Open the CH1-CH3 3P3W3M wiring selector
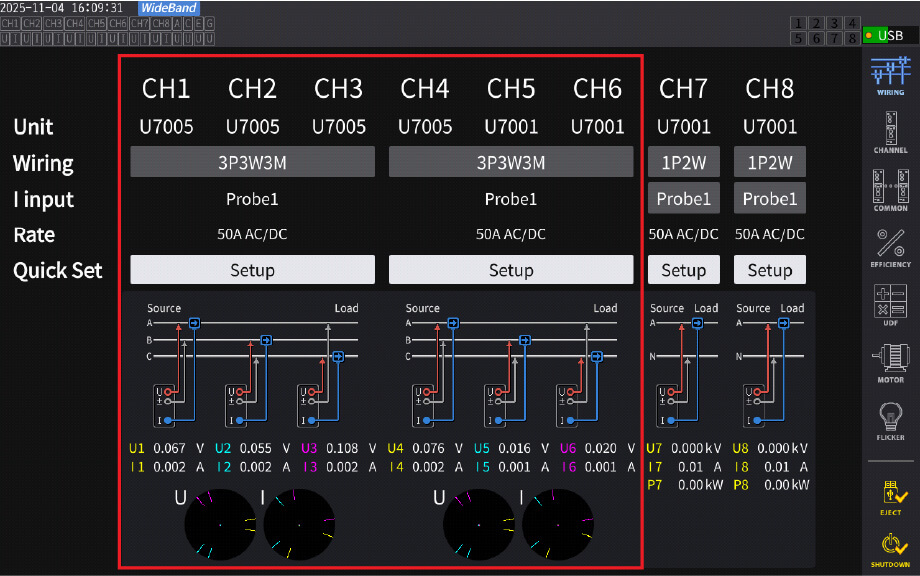Screen dimensions: 920x576 [252, 162]
